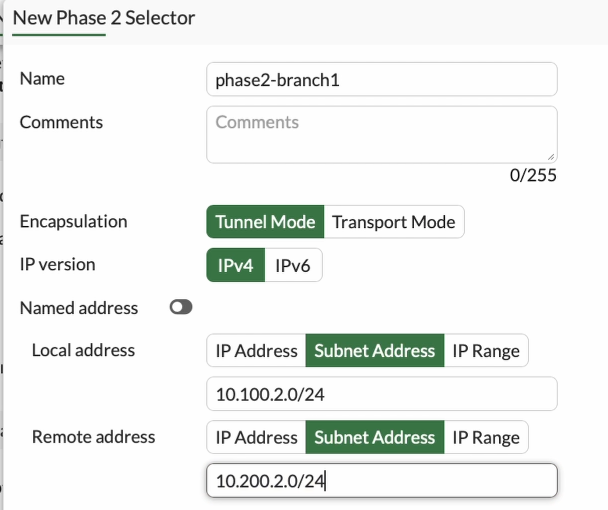Click the Comments box resize handle

click(x=551, y=156)
